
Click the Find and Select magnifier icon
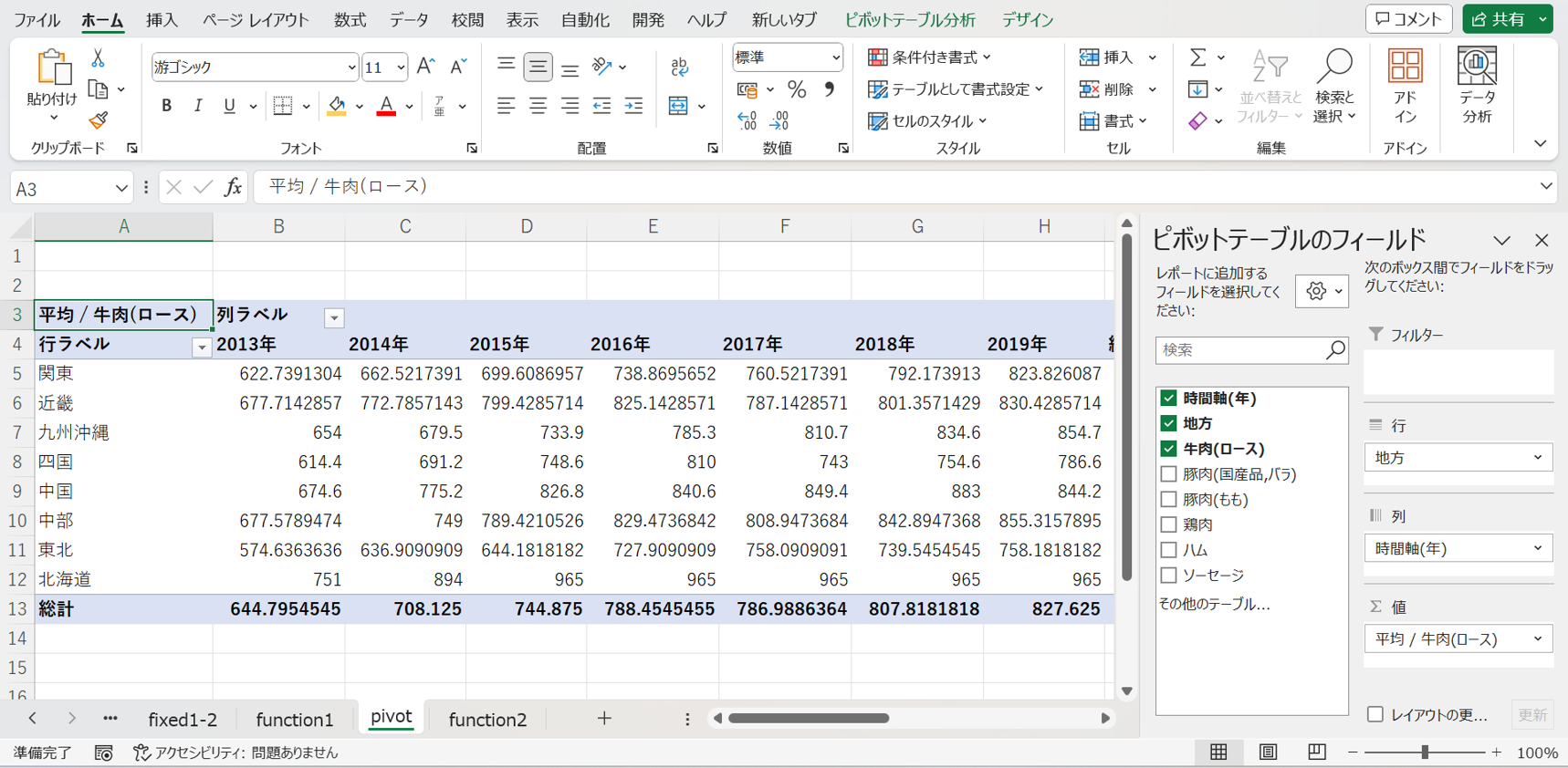(x=1334, y=68)
